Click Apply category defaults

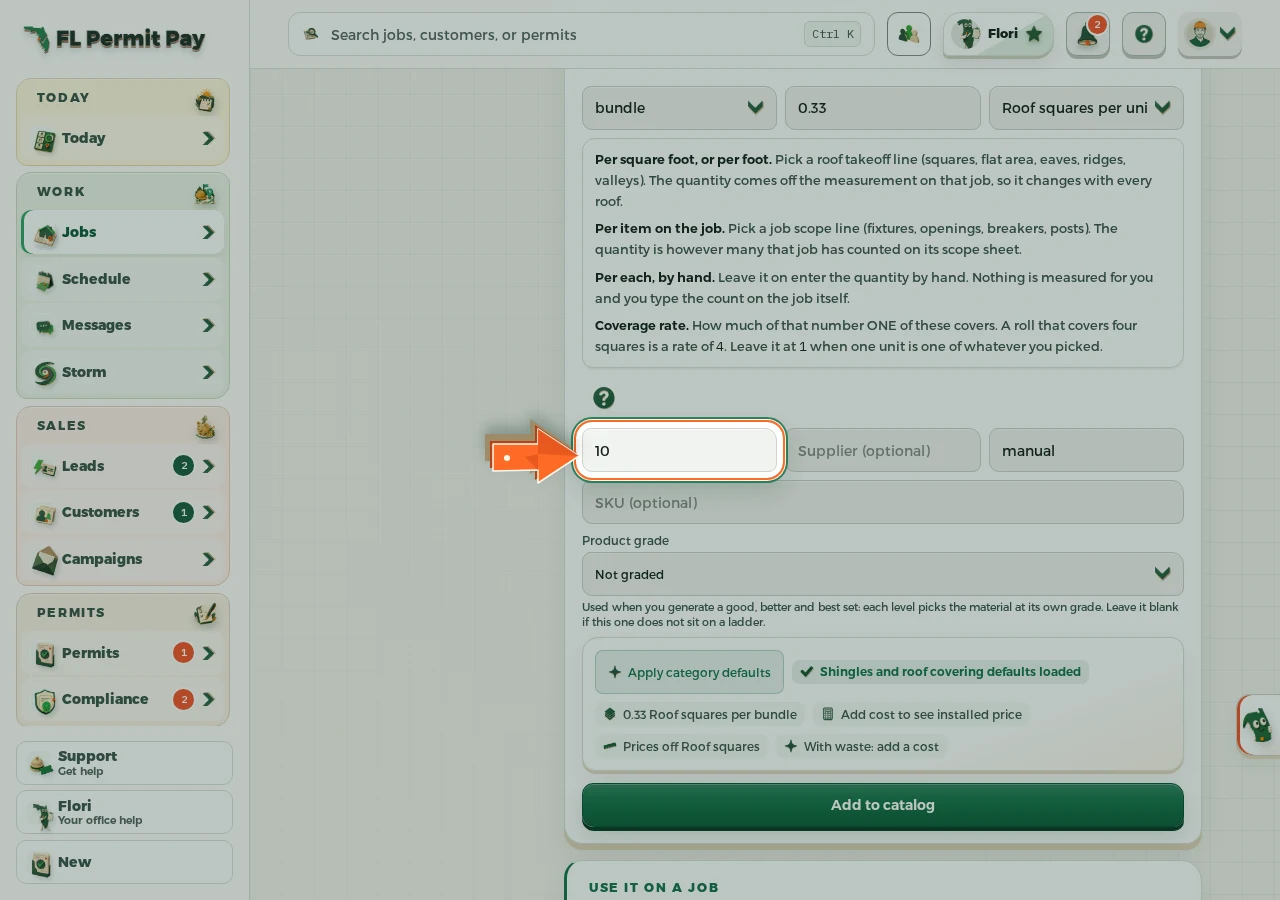[689, 672]
